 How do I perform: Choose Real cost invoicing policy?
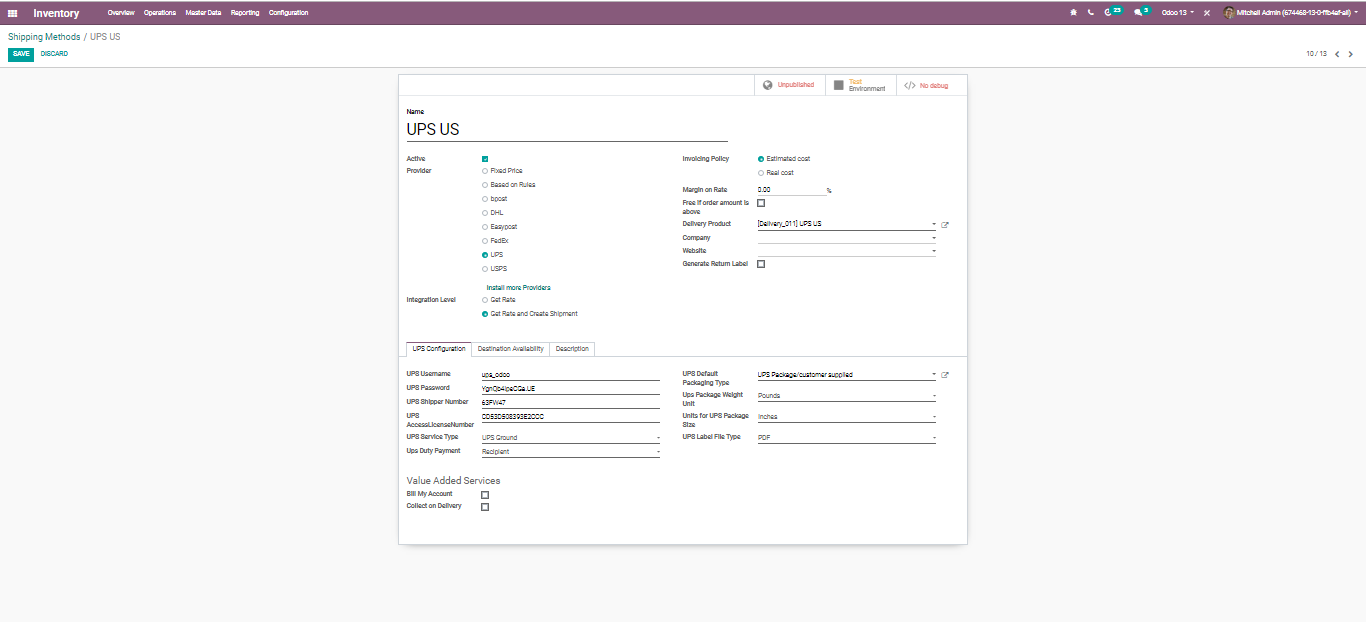click(761, 173)
